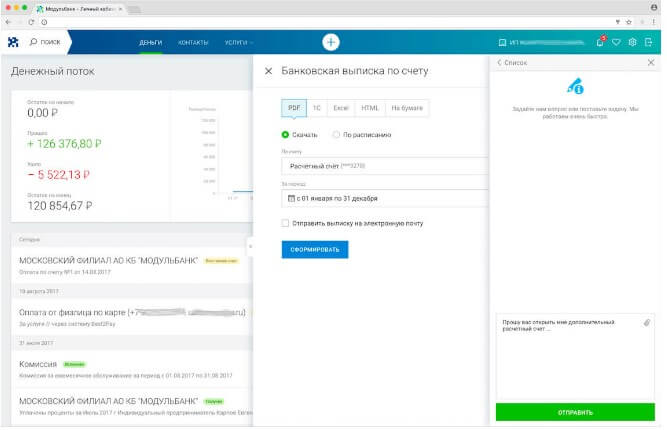Close the chat side panel
This screenshot has width=667, height=430.
[651, 63]
